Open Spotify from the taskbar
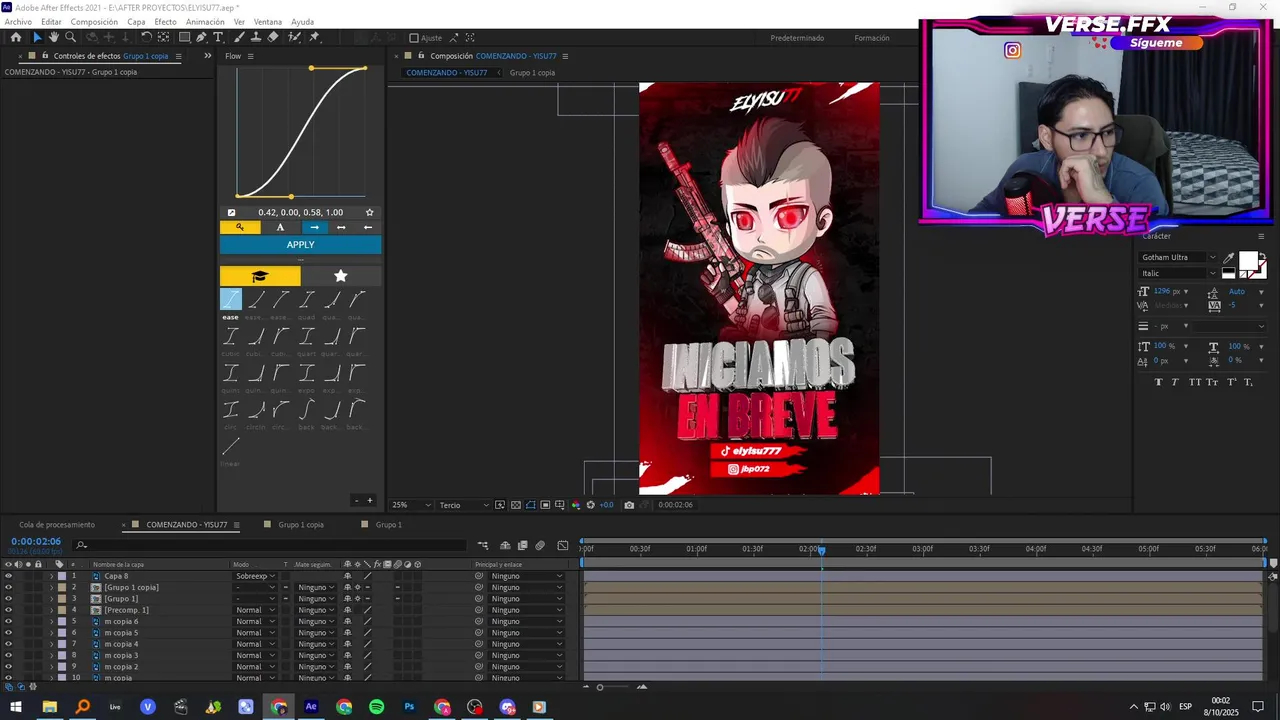 tap(376, 707)
